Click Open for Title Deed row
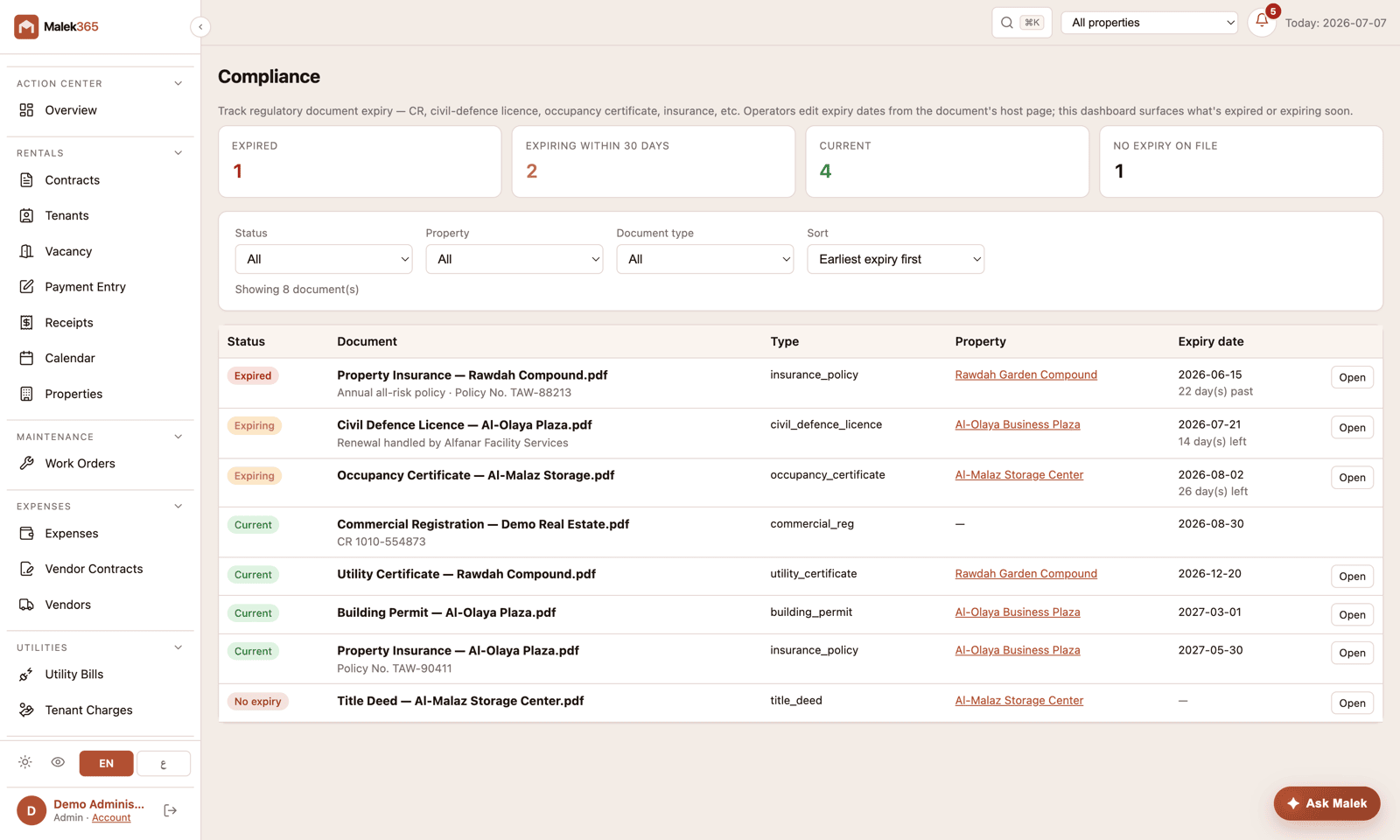The width and height of the screenshot is (1400, 840). [x=1352, y=703]
